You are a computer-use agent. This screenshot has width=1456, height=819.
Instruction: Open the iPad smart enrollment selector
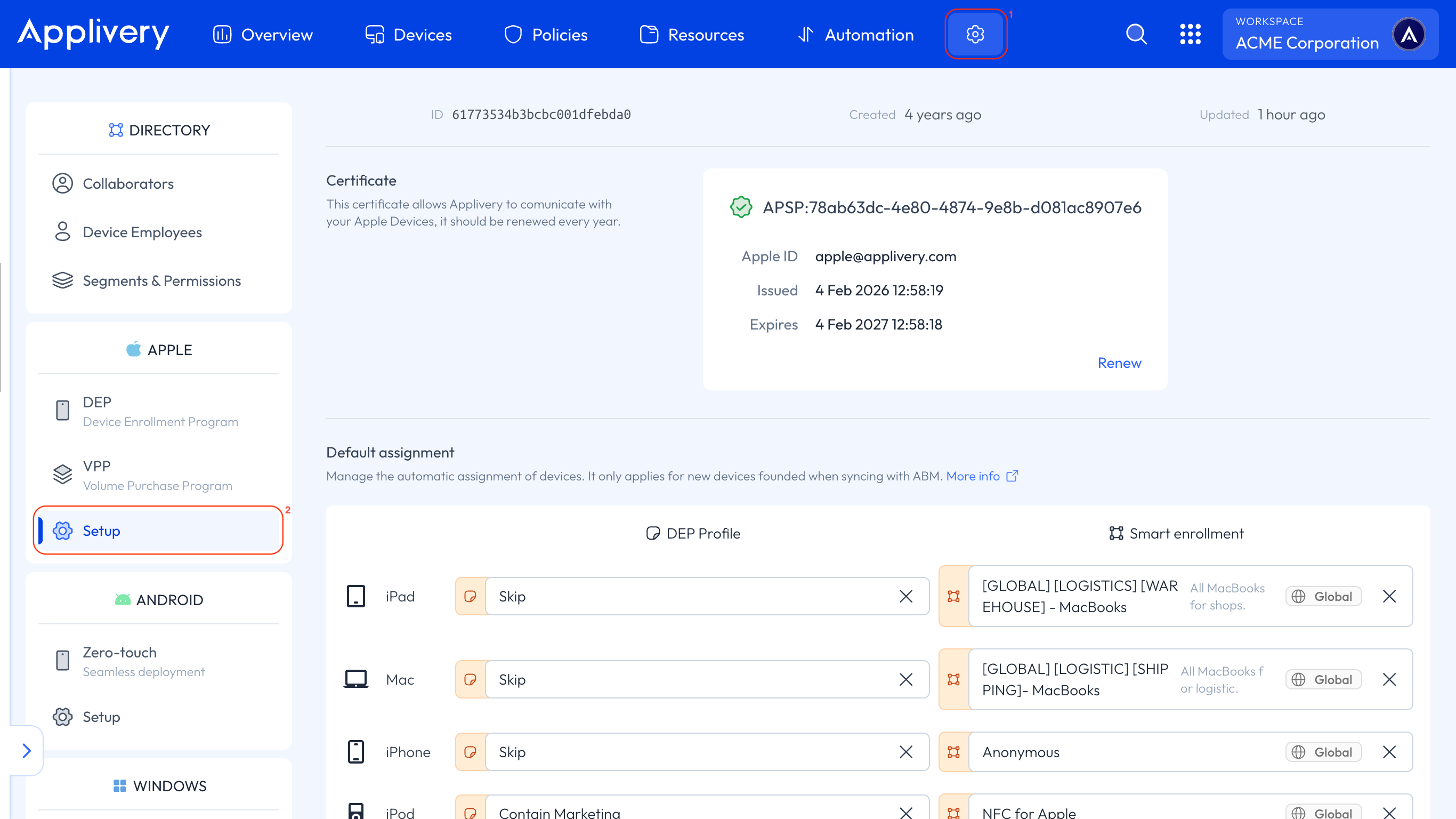pyautogui.click(x=1125, y=596)
